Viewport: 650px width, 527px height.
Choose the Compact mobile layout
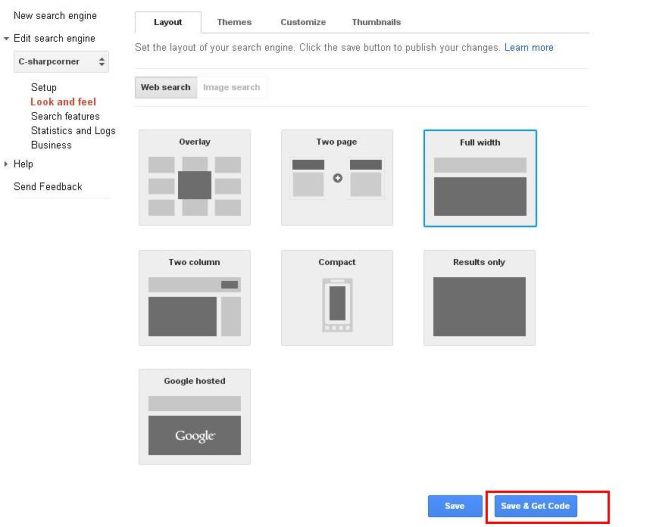337,298
